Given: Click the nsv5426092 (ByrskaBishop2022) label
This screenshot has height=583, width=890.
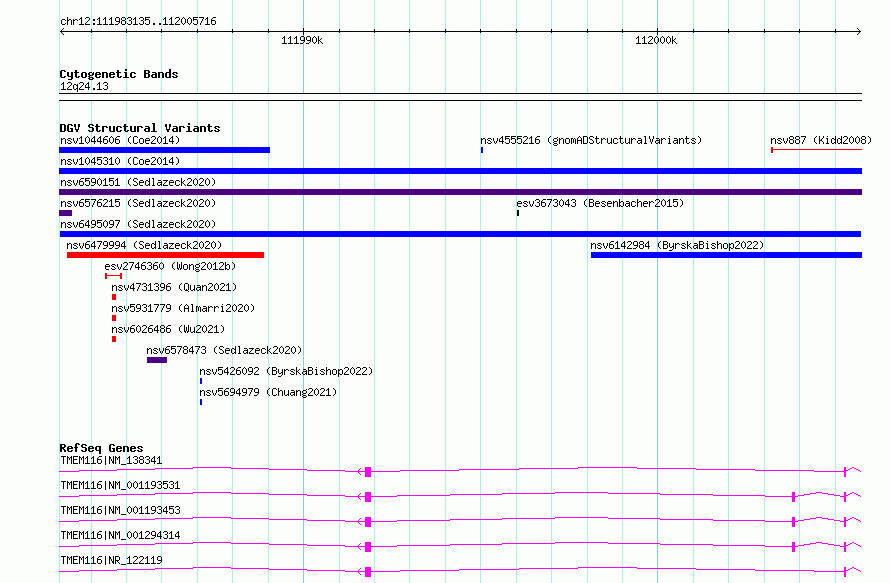Looking at the screenshot, I should 286,371.
